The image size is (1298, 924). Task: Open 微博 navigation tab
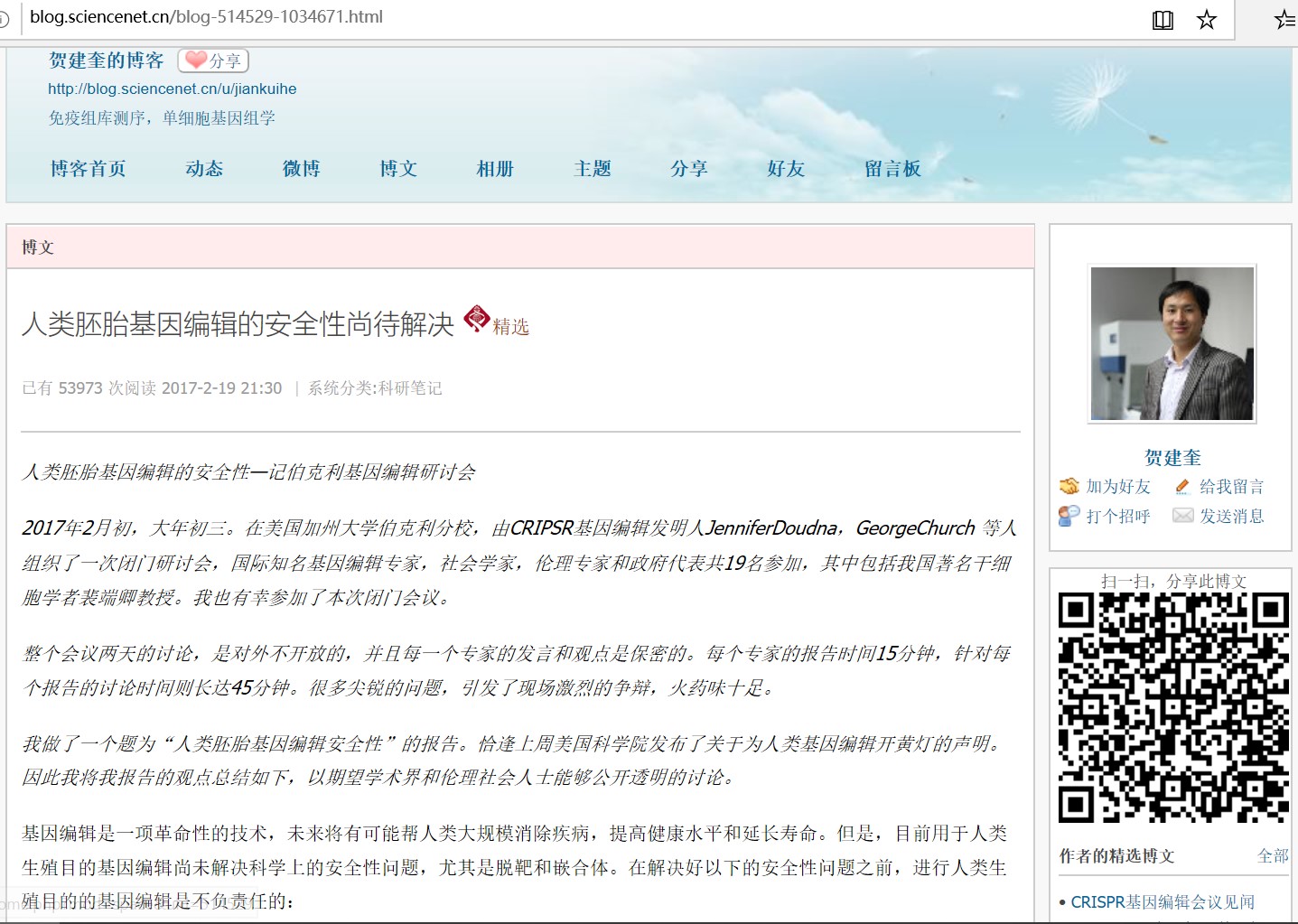tap(301, 169)
